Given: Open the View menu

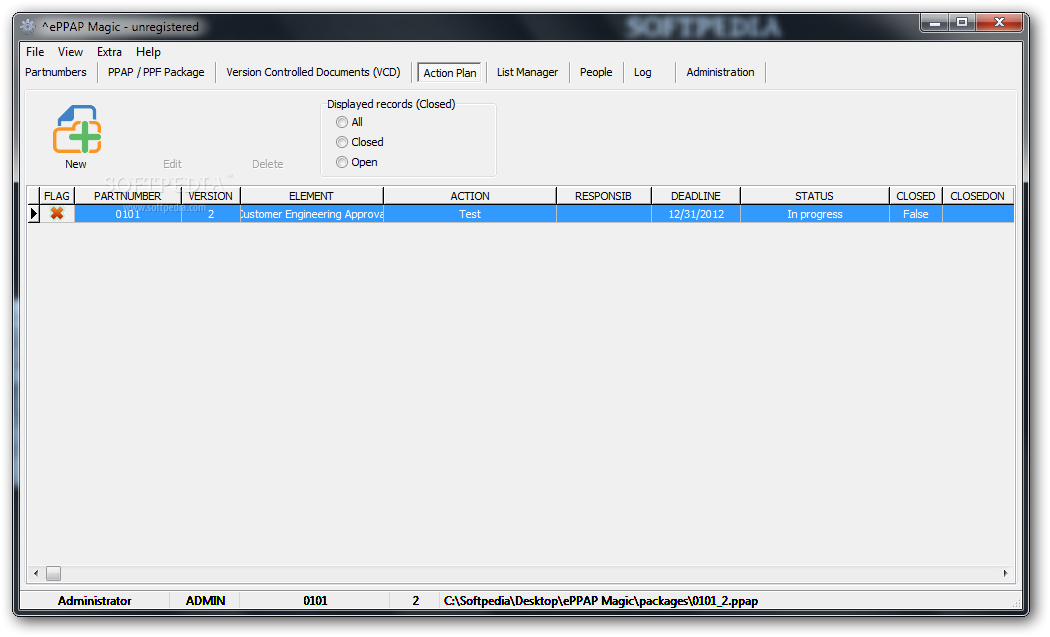Looking at the screenshot, I should pos(70,52).
